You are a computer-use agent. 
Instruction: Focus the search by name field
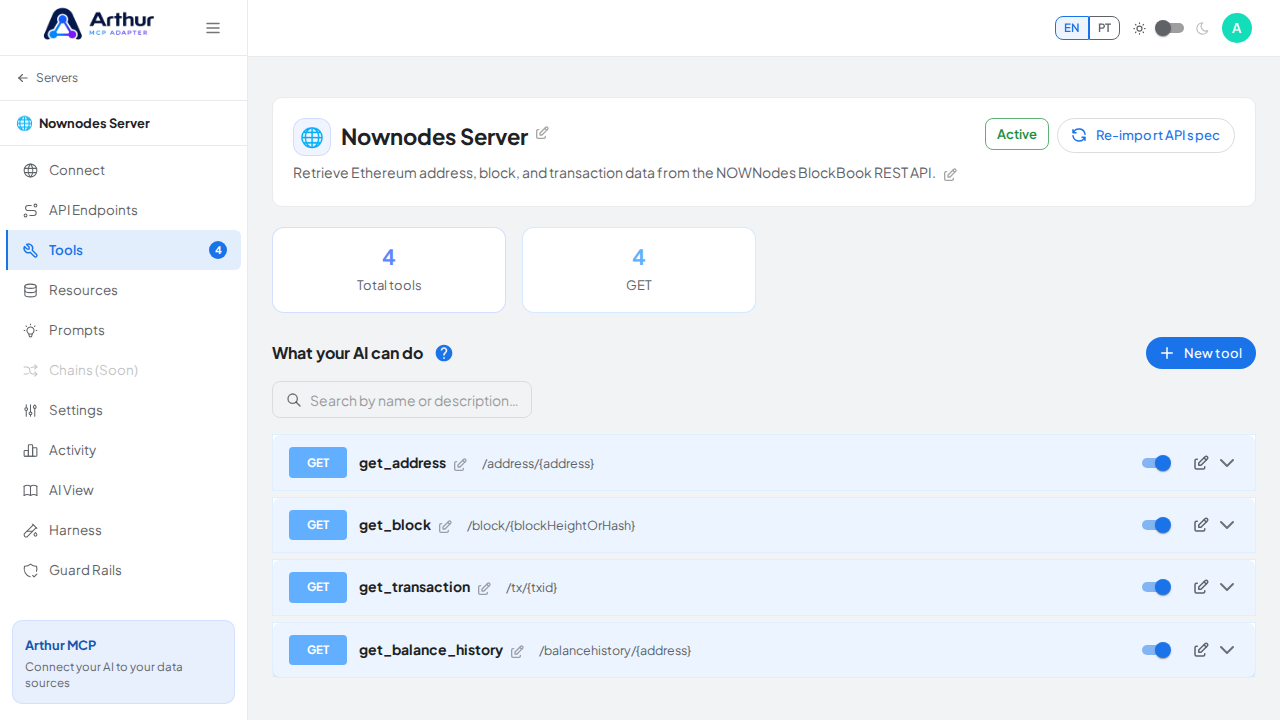pyautogui.click(x=402, y=400)
